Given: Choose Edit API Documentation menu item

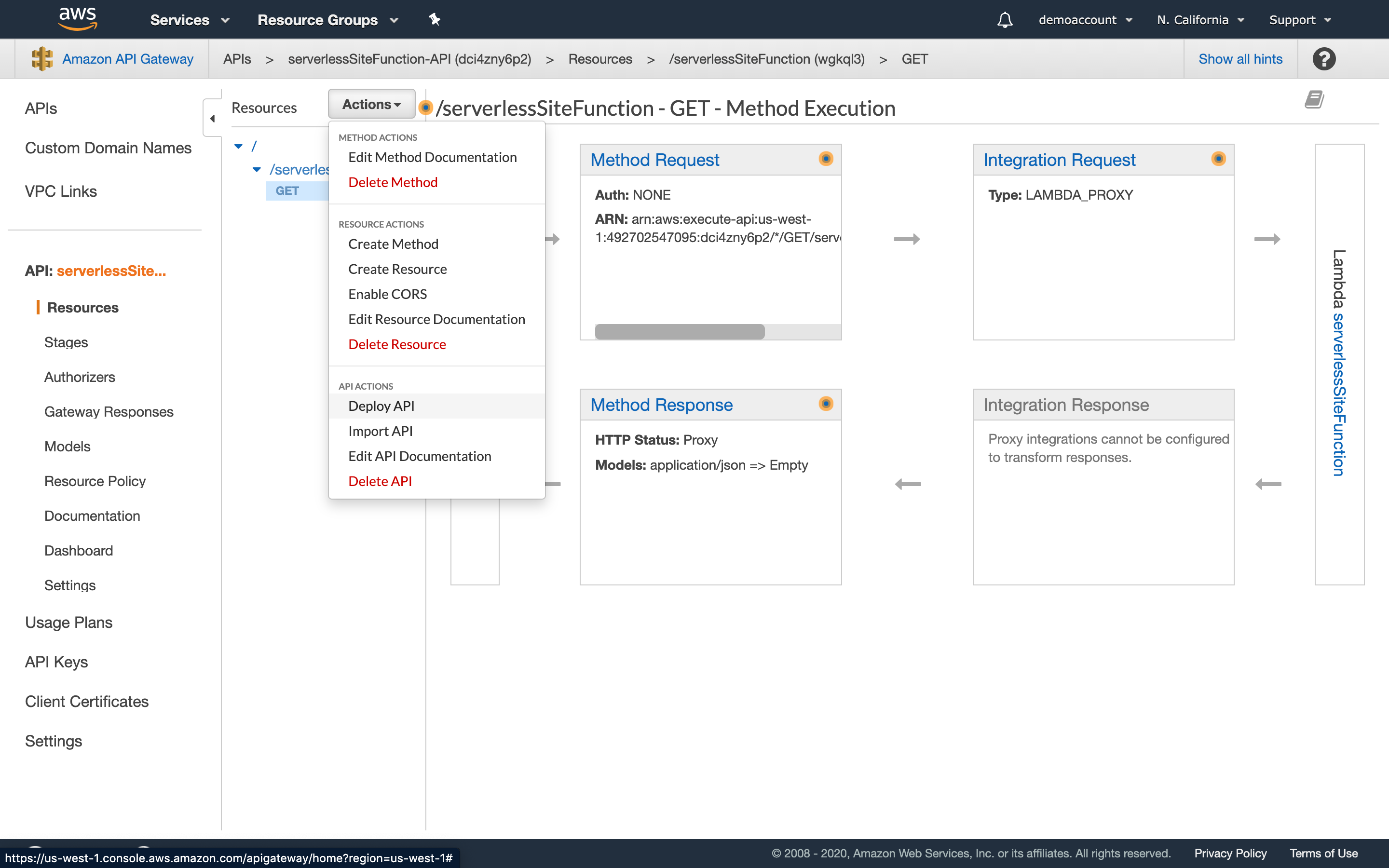Looking at the screenshot, I should (420, 456).
